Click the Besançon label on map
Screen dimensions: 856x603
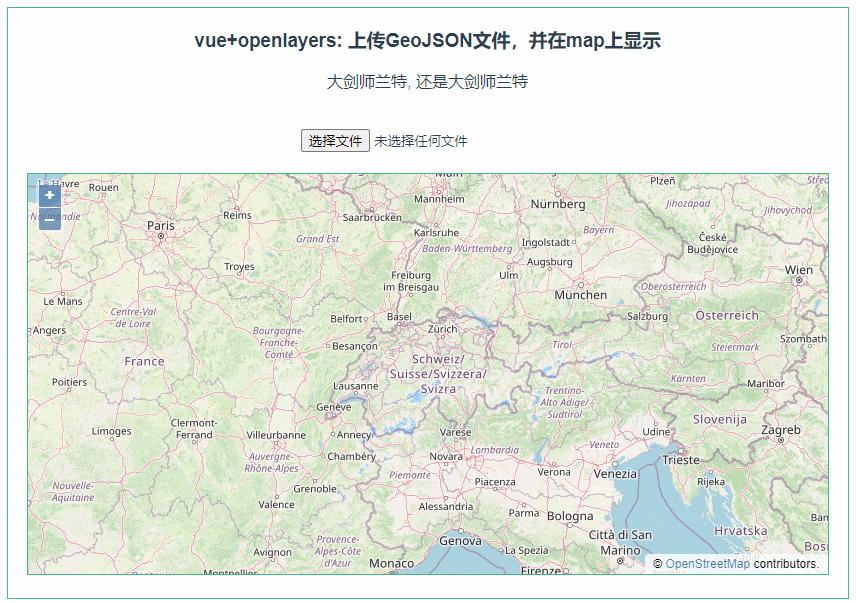coord(355,346)
